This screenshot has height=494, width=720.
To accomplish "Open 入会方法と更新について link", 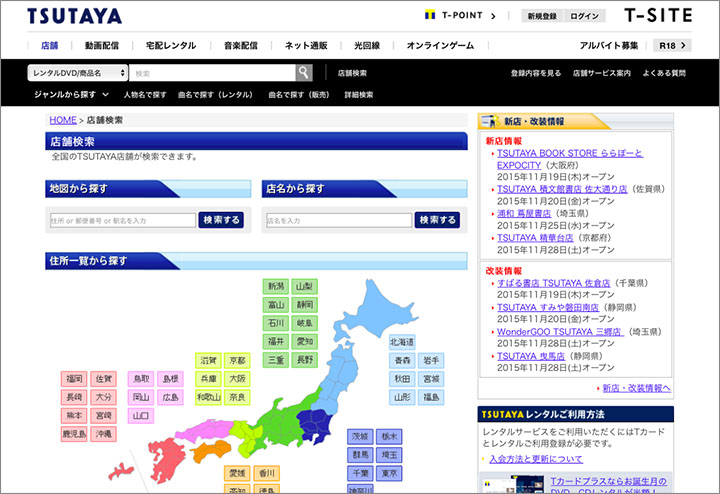I will [536, 459].
